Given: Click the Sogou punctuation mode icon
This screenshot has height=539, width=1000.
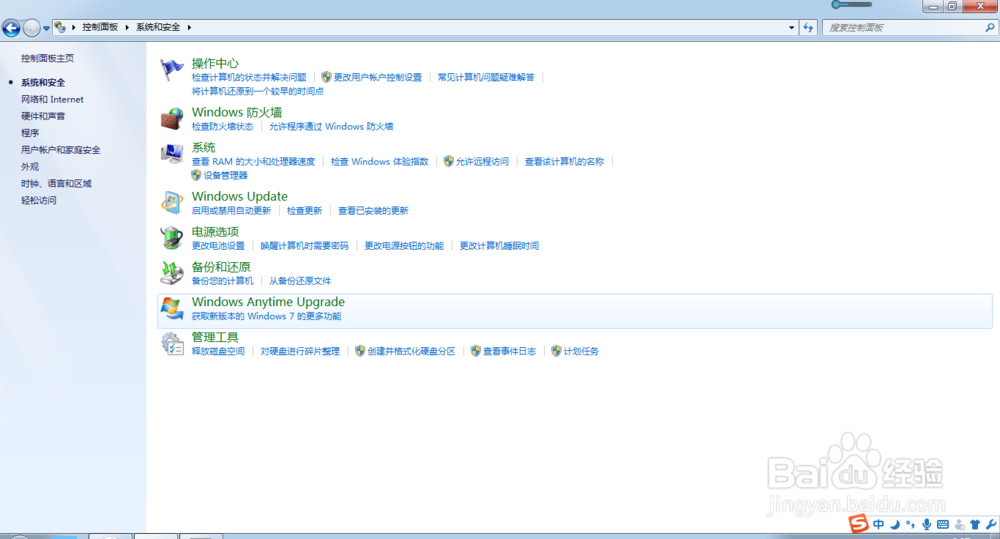Looking at the screenshot, I should pyautogui.click(x=910, y=524).
